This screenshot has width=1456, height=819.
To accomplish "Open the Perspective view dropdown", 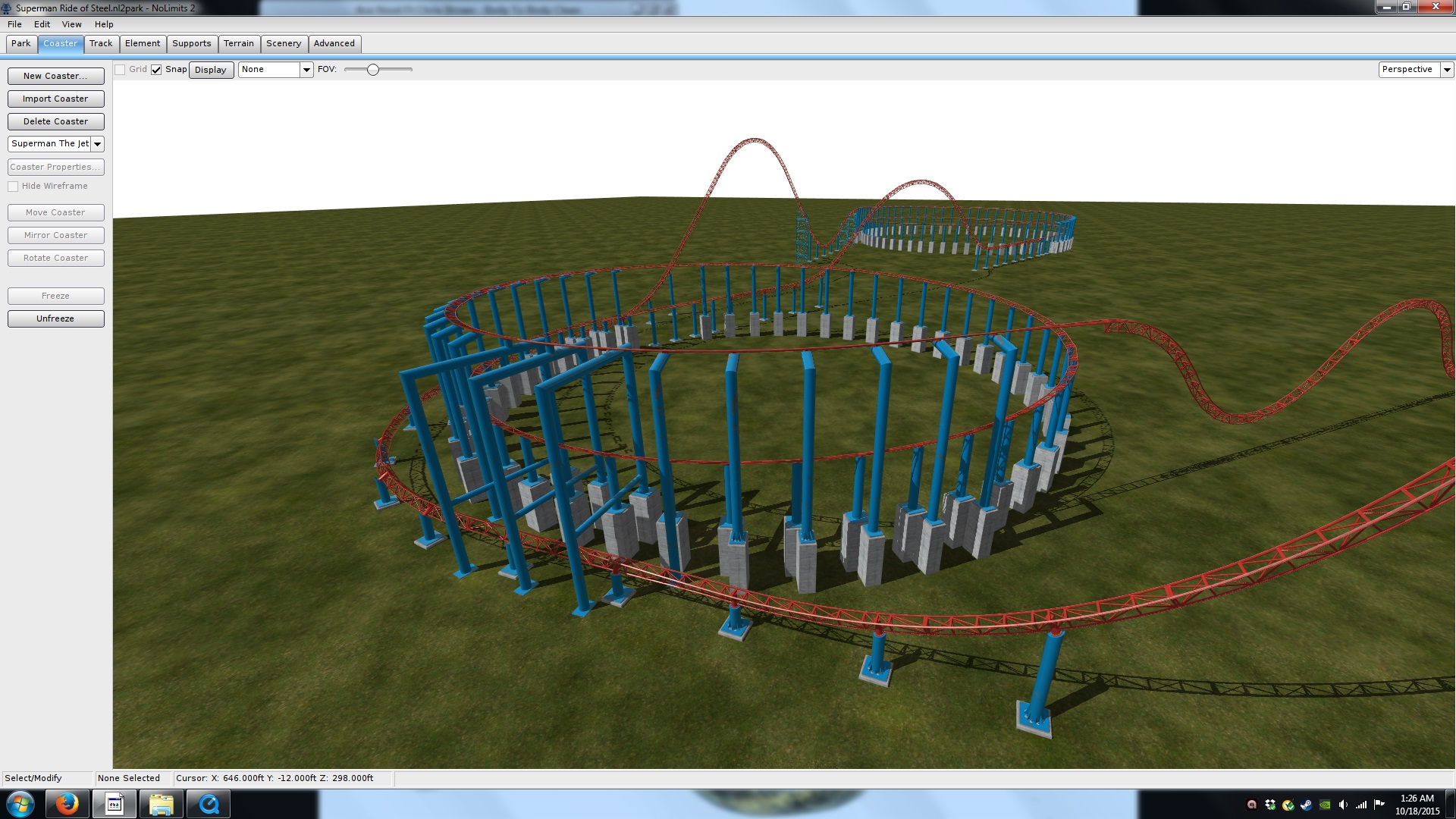I will pos(1447,70).
